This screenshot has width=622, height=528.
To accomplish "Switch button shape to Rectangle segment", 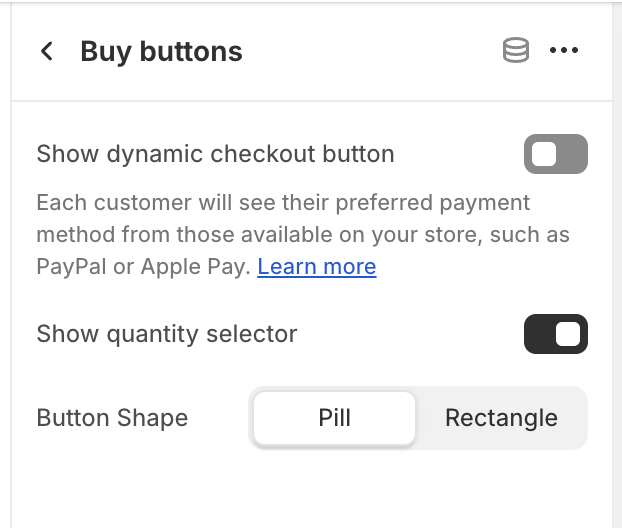I will (501, 418).
